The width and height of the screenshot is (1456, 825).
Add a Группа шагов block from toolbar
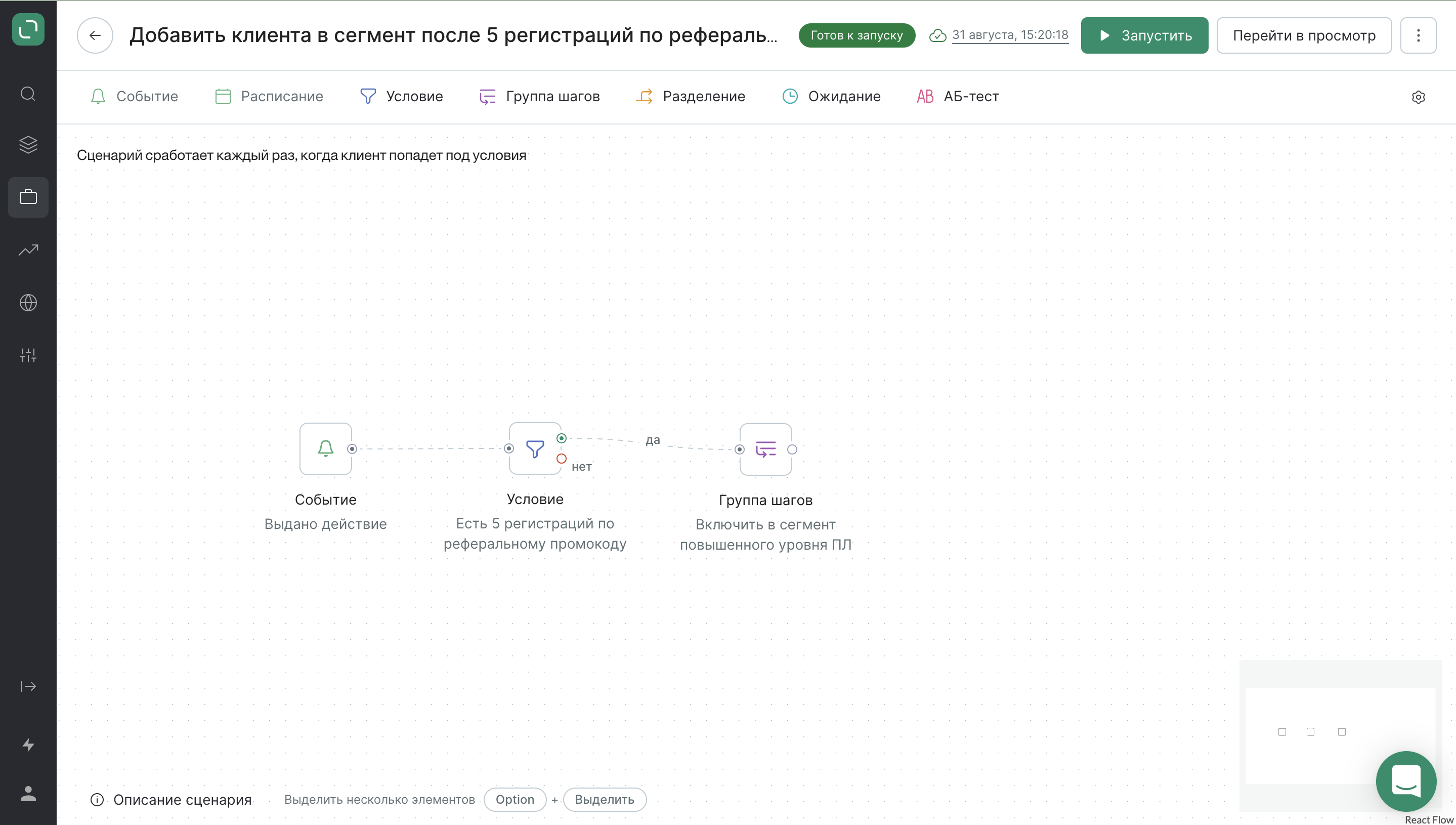pyautogui.click(x=539, y=96)
